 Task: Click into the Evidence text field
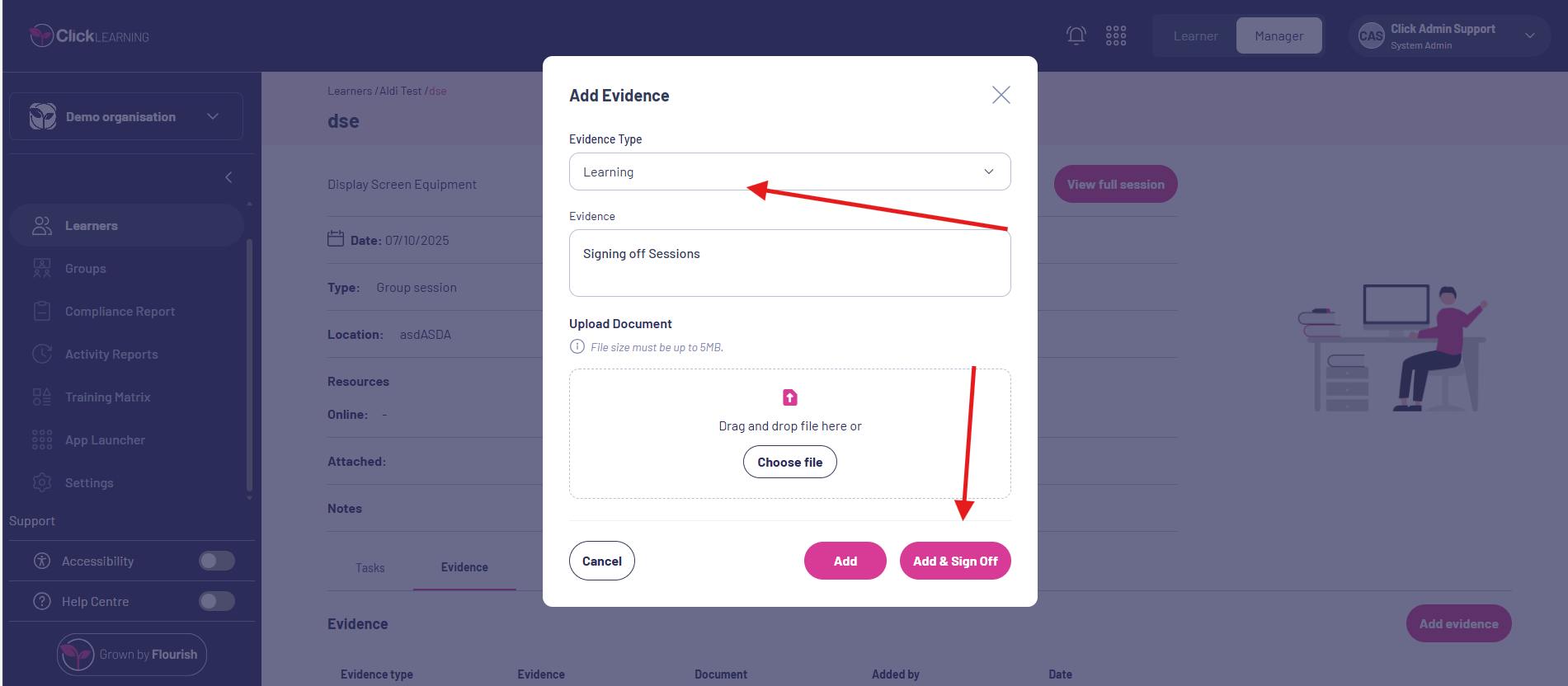click(789, 263)
